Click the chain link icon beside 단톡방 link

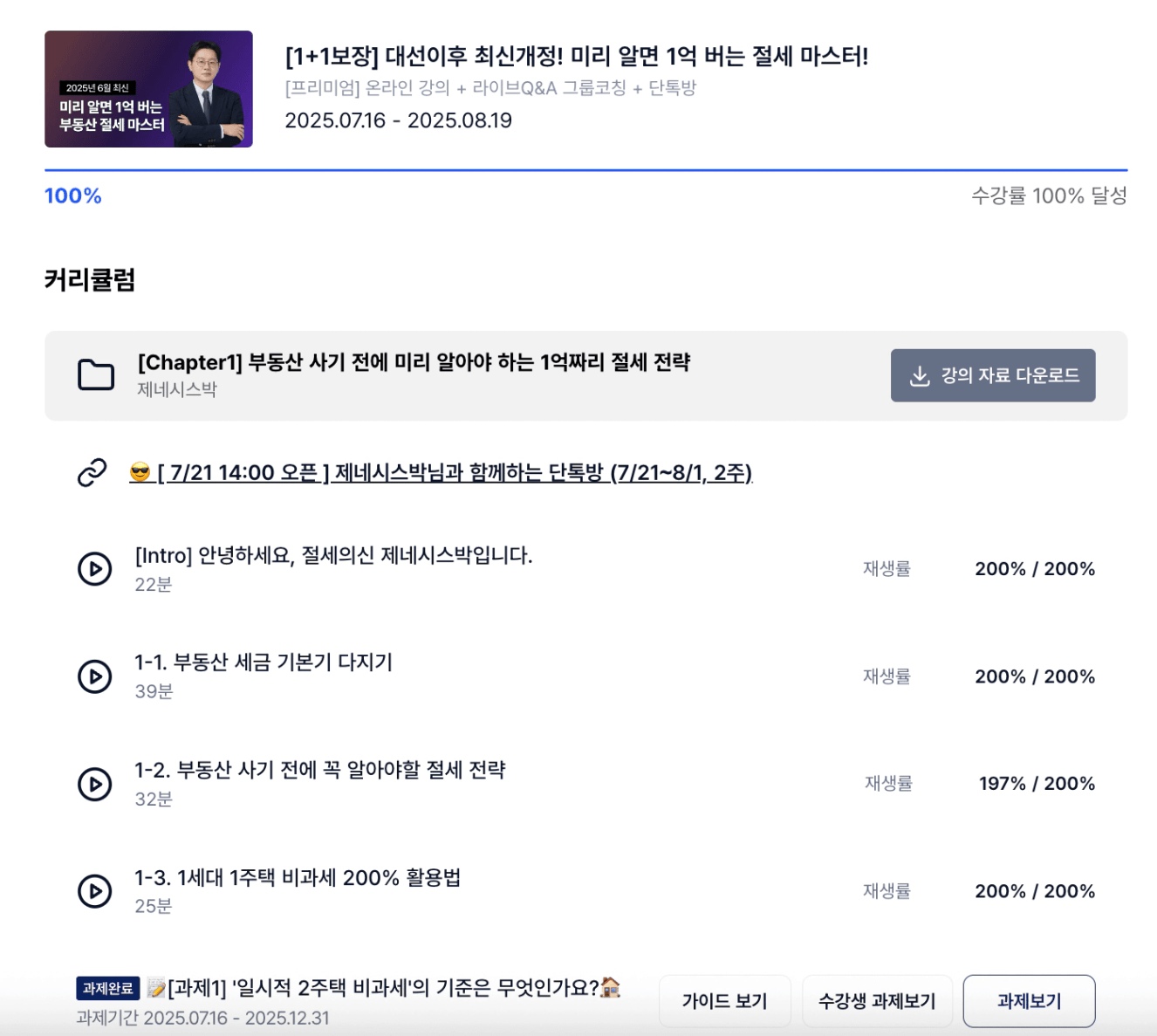(x=92, y=473)
